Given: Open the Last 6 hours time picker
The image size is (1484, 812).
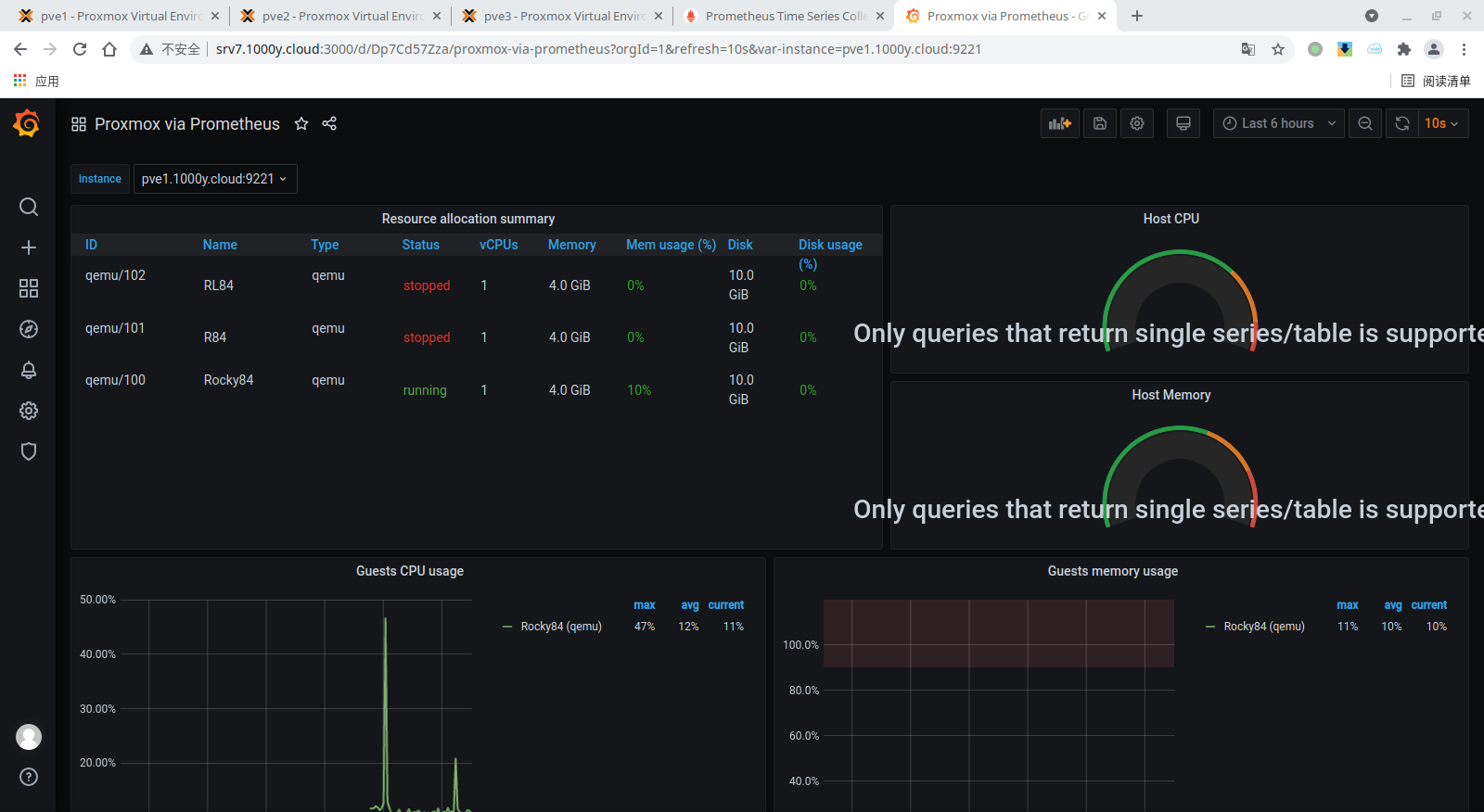Looking at the screenshot, I should click(x=1278, y=123).
